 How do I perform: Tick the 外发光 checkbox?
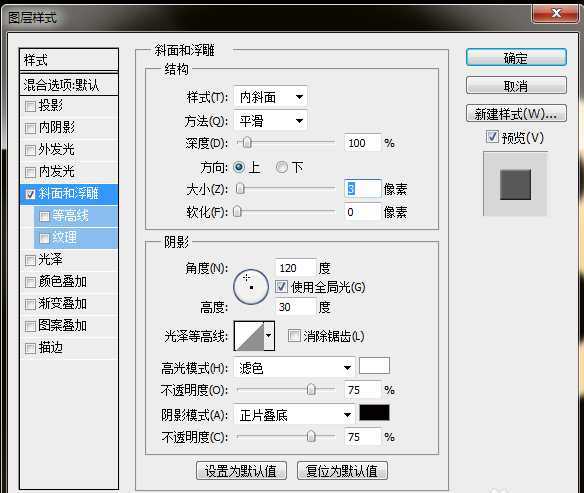tap(30, 150)
